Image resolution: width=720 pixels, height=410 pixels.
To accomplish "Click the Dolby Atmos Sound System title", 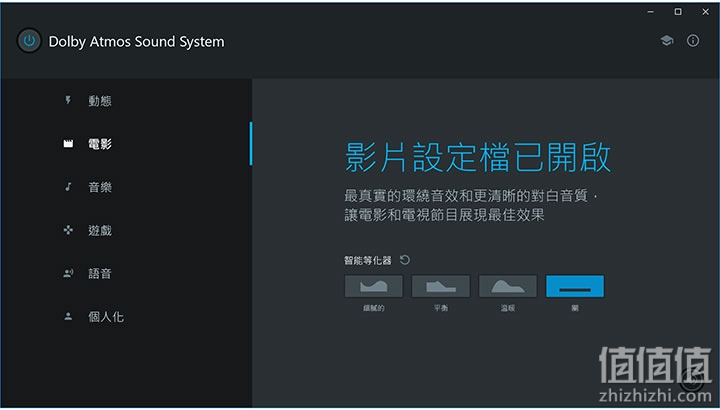I will pos(136,41).
